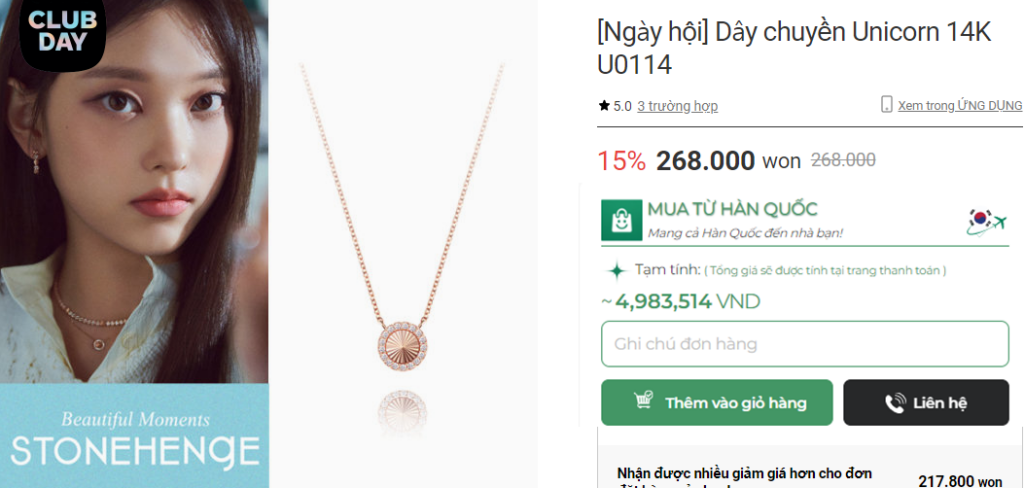This screenshot has height=488, width=1024.
Task: Open the '3 trường hợp' reviews link
Action: tap(677, 106)
